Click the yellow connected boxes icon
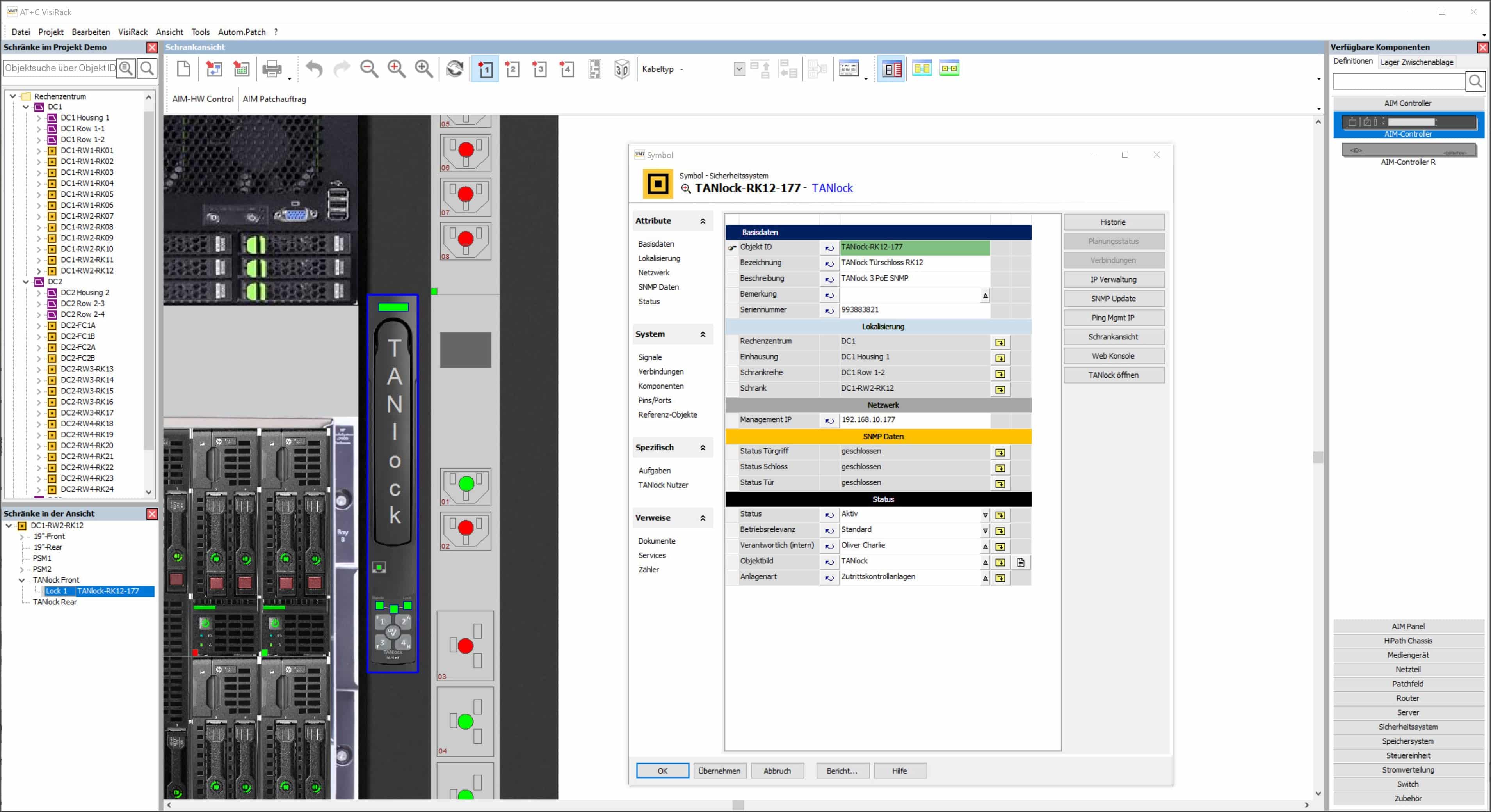 point(922,68)
